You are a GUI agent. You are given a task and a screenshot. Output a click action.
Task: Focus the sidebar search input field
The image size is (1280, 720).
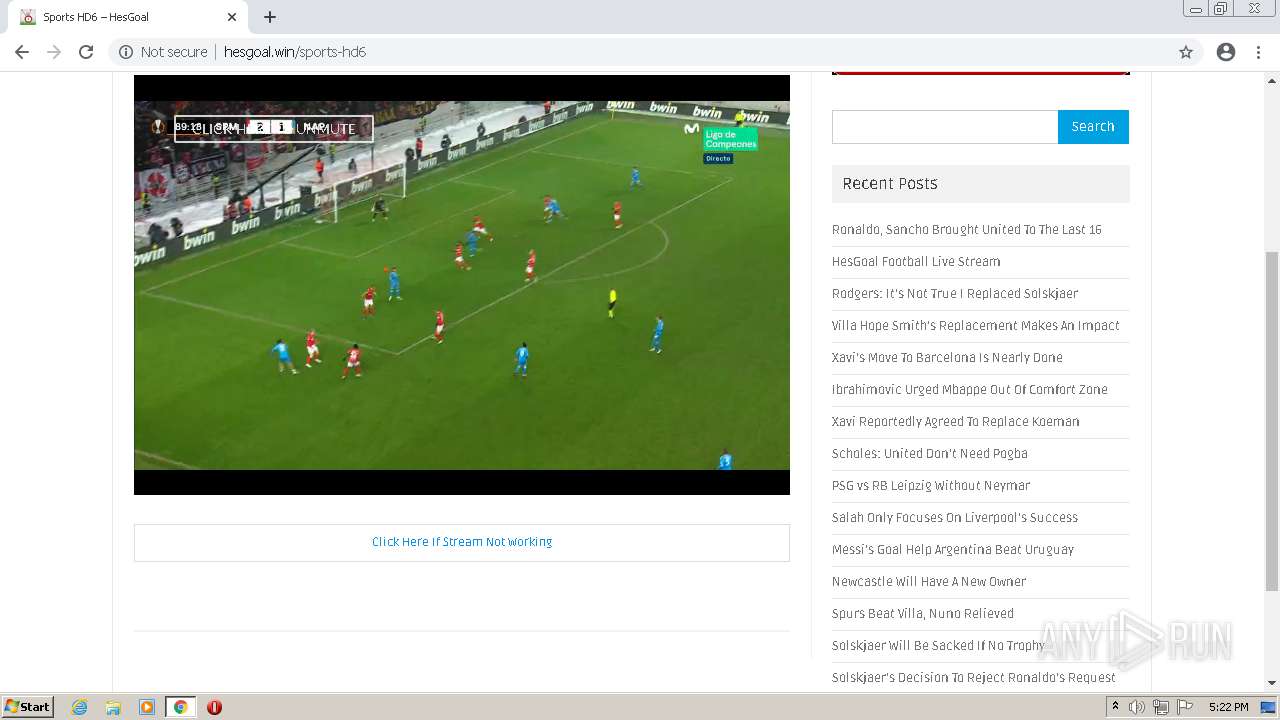click(x=945, y=127)
